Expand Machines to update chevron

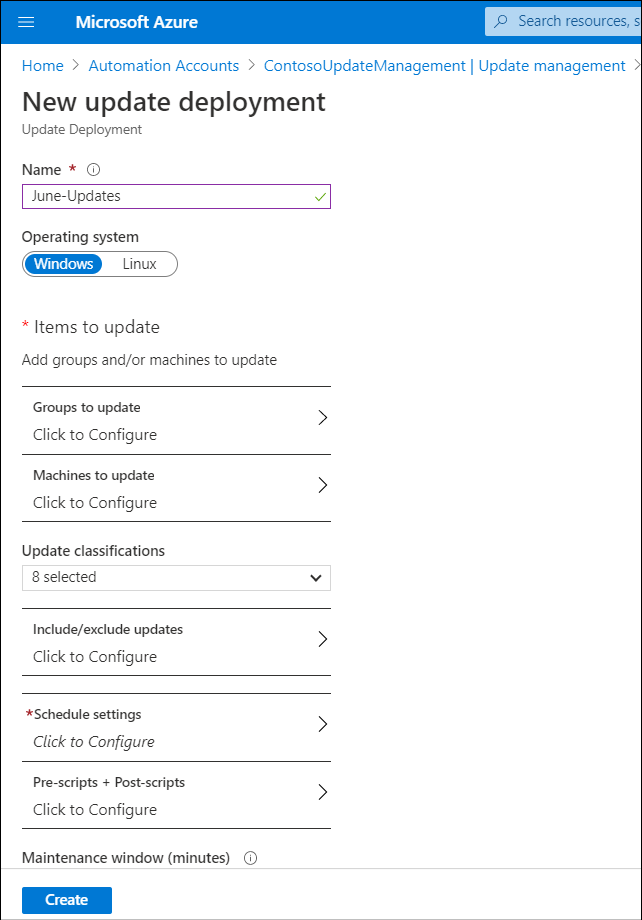322,485
